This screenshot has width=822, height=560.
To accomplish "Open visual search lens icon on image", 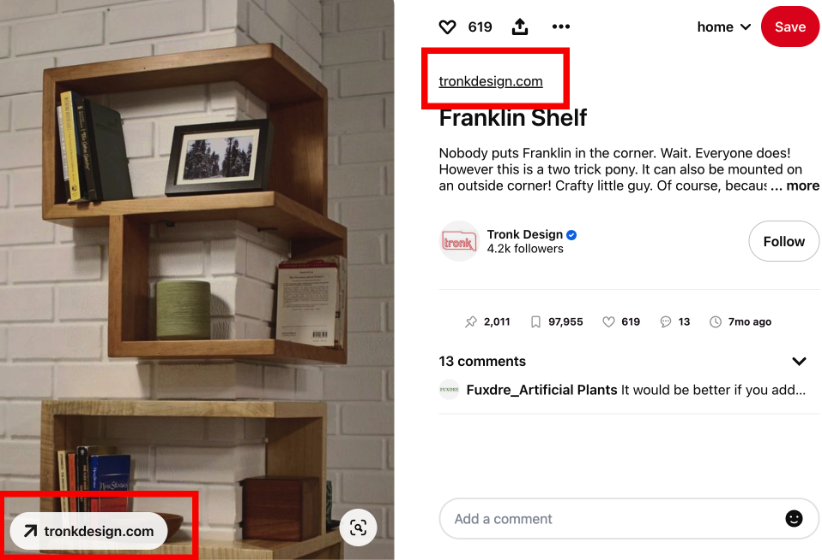I will coord(358,527).
